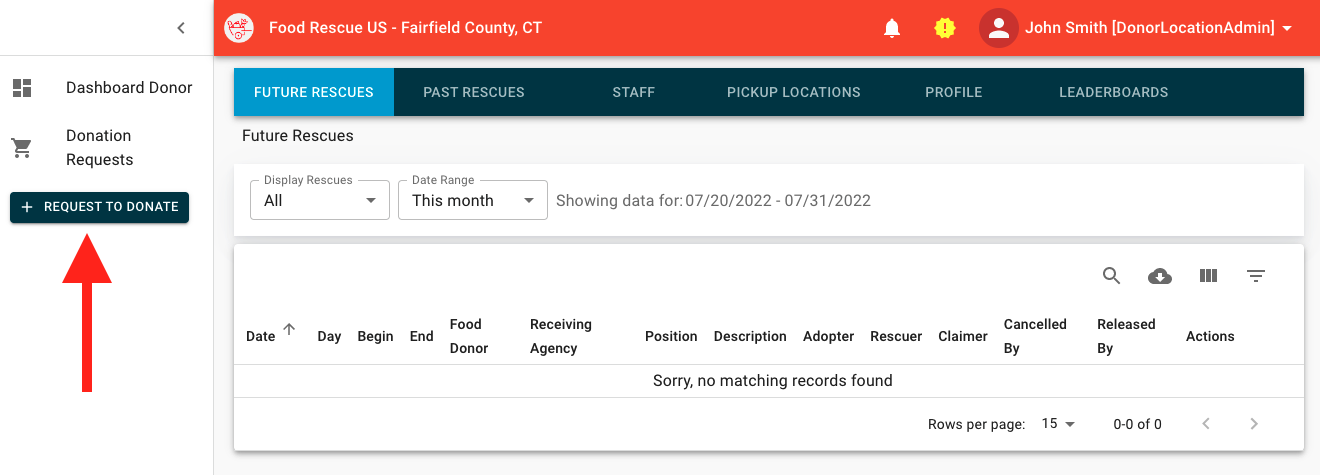Open the filter table icon
Viewport: 1320px width, 475px height.
pos(1256,276)
